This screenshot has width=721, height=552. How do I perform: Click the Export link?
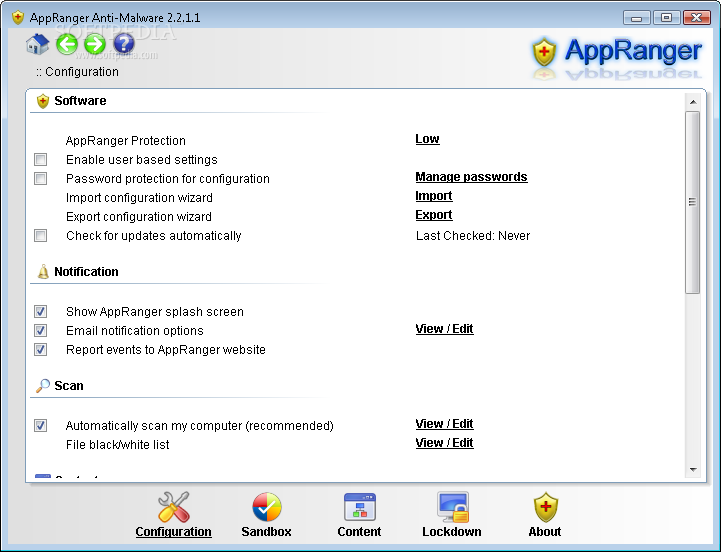coord(434,215)
